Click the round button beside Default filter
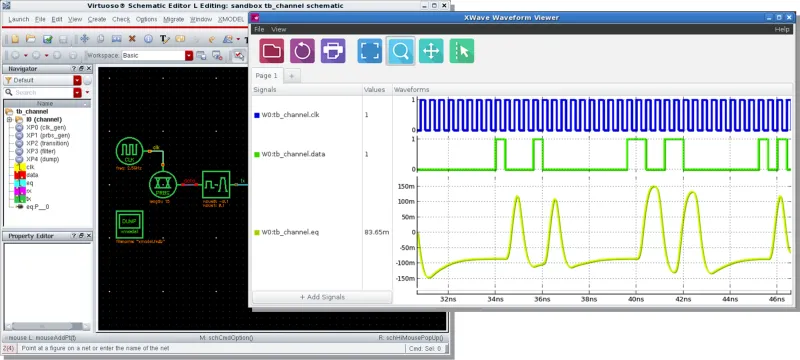 [x=87, y=81]
